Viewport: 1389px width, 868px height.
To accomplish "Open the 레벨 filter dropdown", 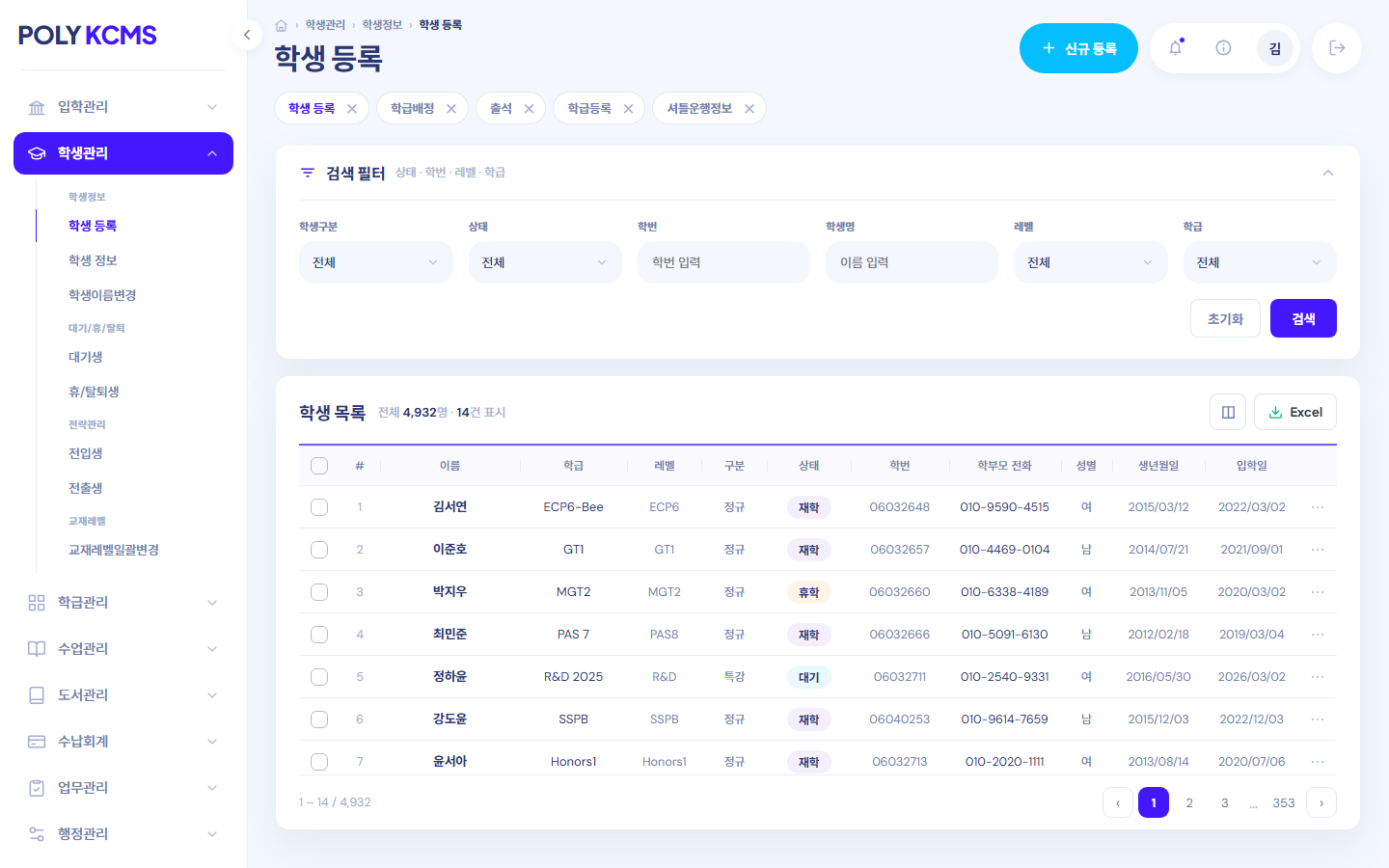I will pyautogui.click(x=1091, y=262).
